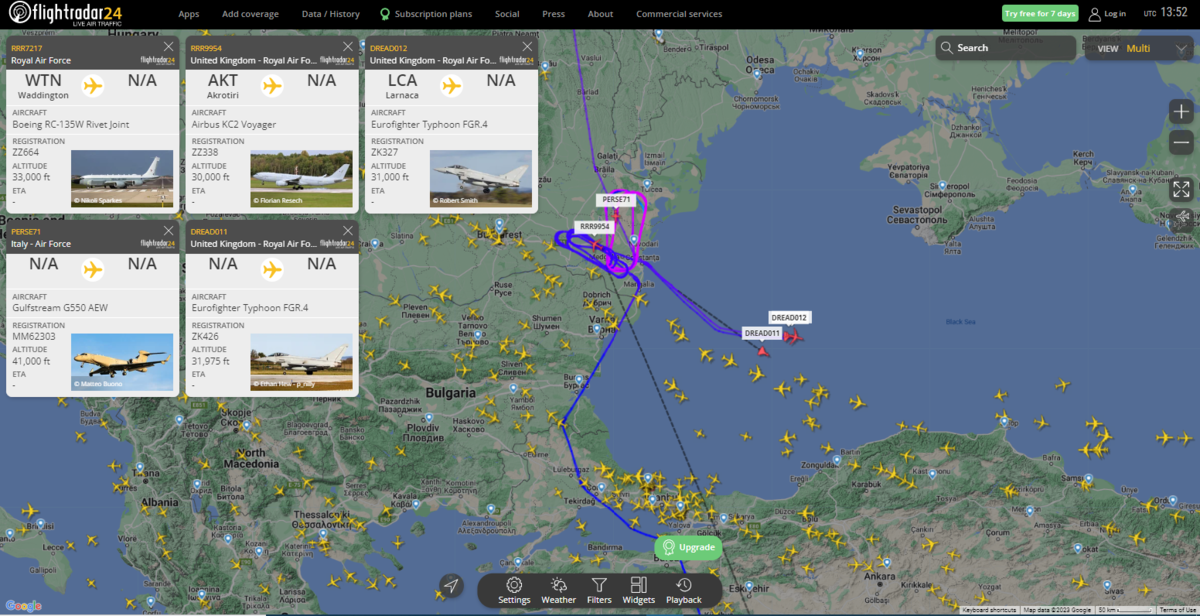
Task: Close the DREAD011 flight card
Action: click(x=348, y=231)
